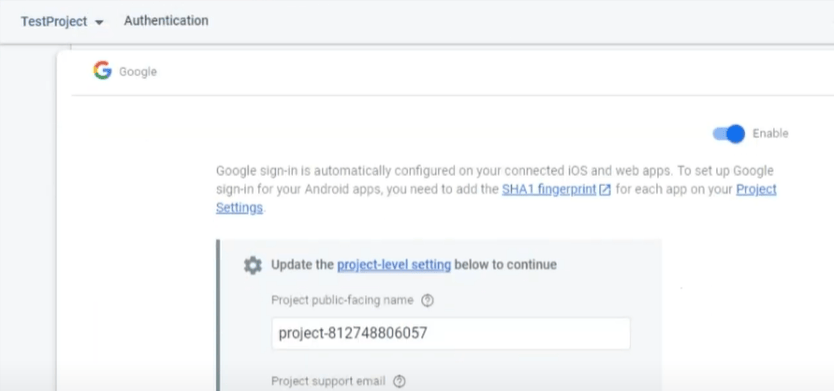The image size is (834, 391).
Task: Click the gear icon beside Update notice
Action: coord(253,265)
